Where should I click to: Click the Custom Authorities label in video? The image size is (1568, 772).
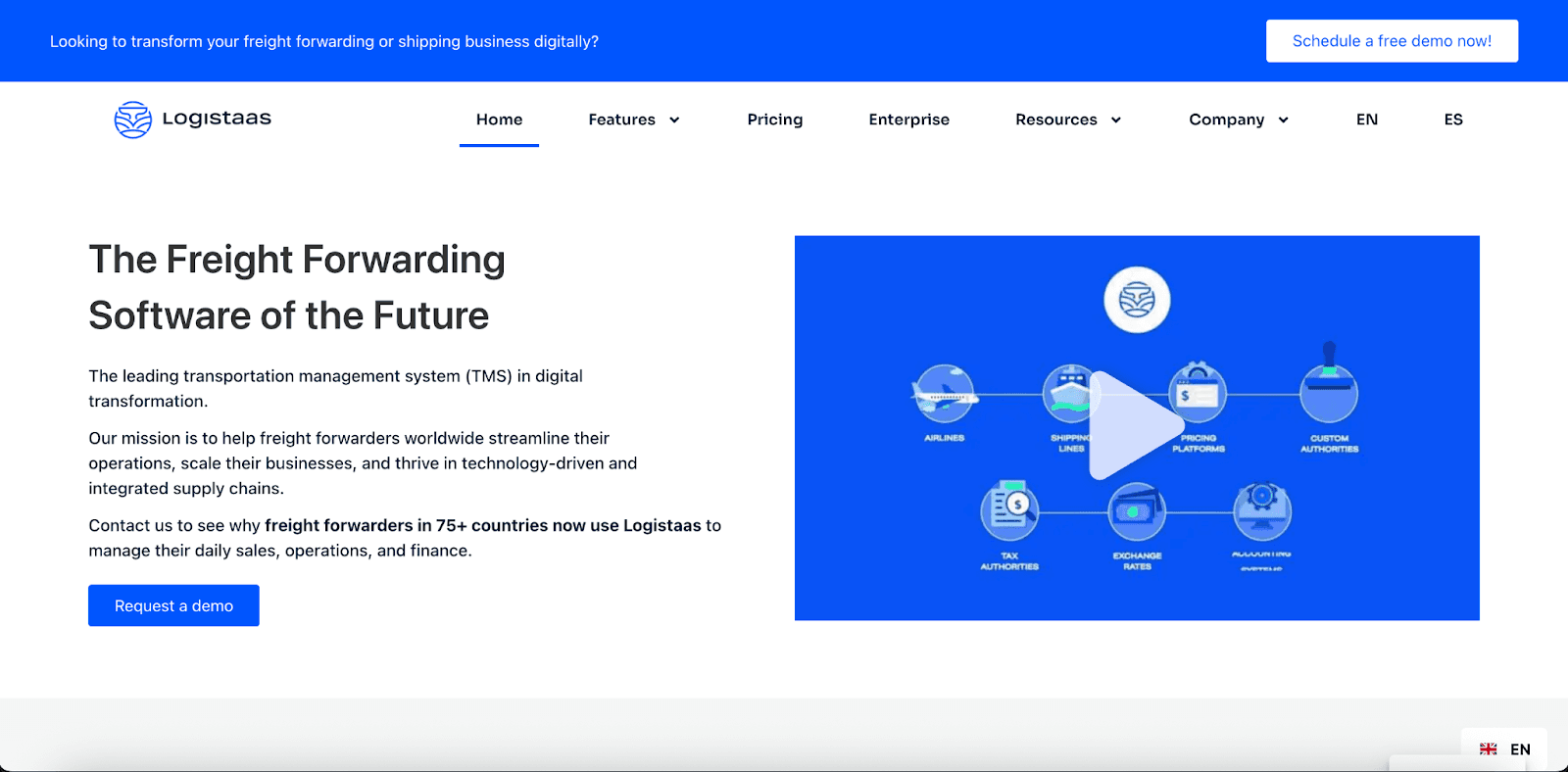1329,444
